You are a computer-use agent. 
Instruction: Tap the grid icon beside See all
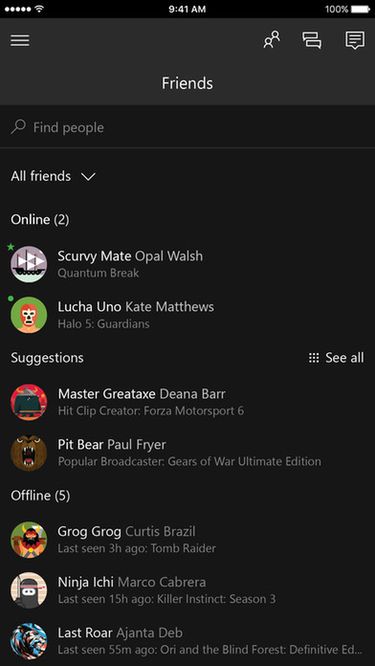[313, 358]
